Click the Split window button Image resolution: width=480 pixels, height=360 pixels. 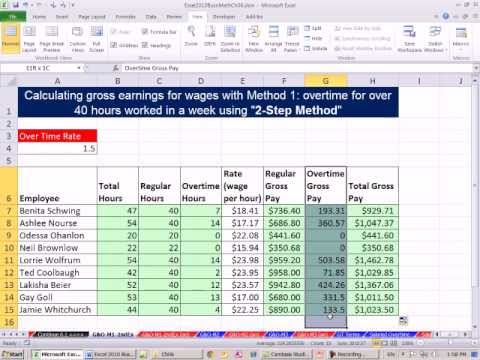pos(313,28)
